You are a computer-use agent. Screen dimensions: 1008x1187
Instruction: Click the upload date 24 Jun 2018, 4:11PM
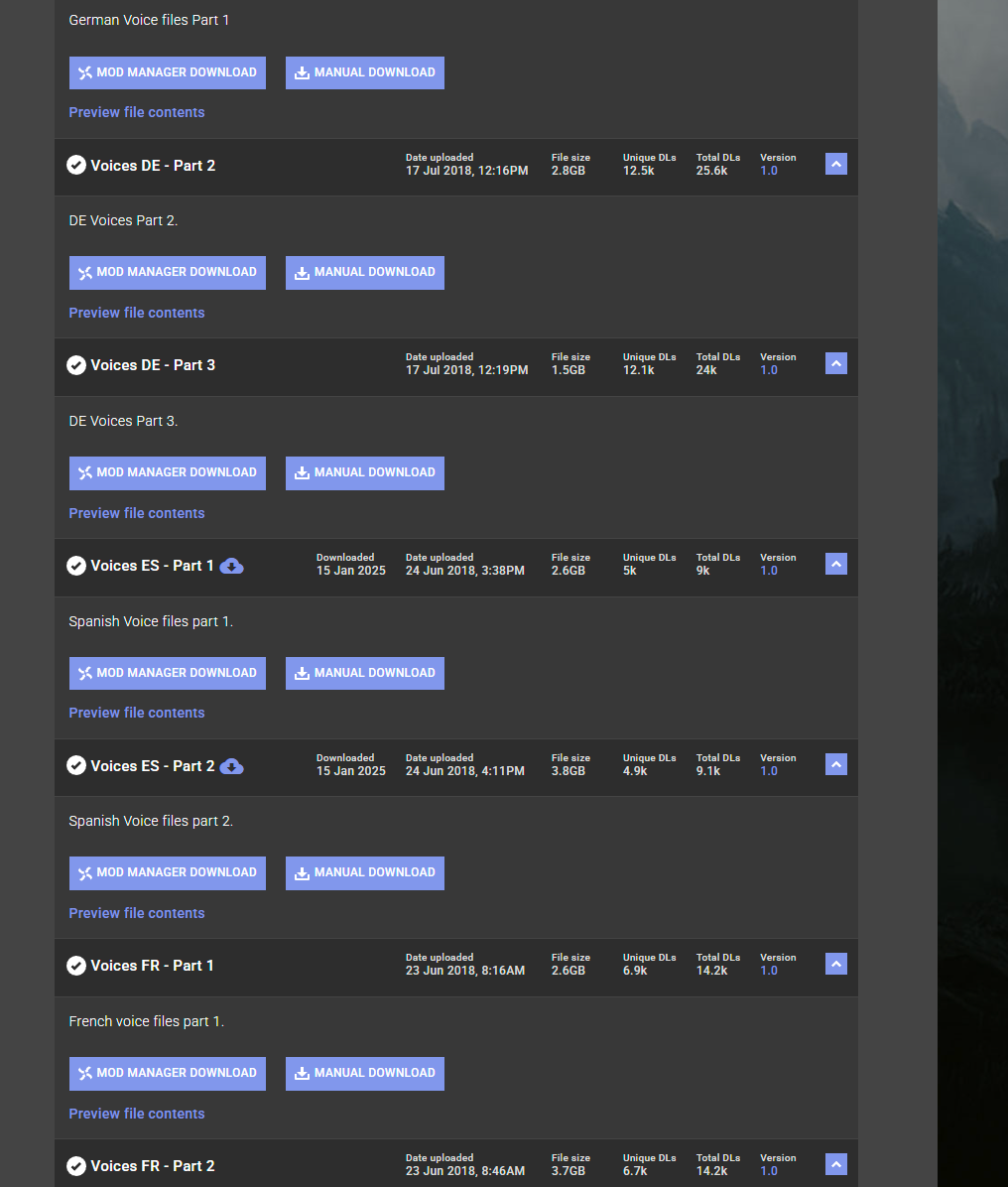click(x=465, y=771)
